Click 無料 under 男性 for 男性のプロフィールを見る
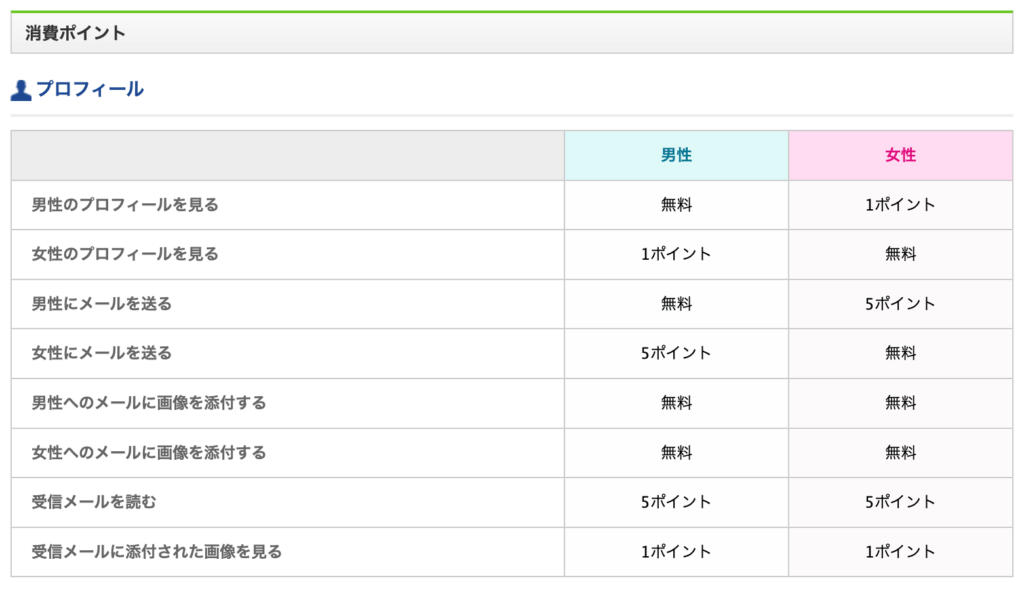 [x=676, y=205]
